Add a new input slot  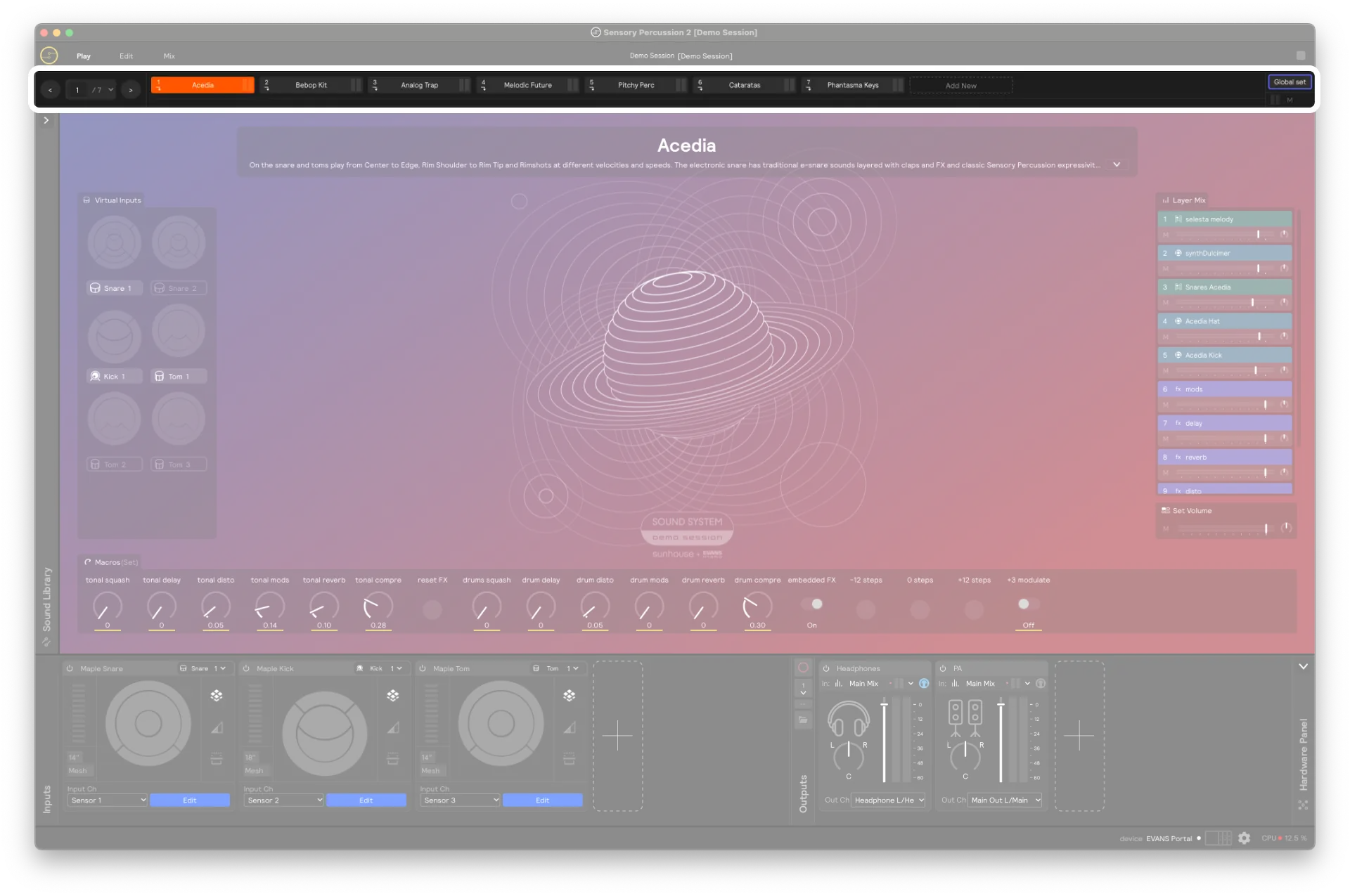tap(617, 736)
